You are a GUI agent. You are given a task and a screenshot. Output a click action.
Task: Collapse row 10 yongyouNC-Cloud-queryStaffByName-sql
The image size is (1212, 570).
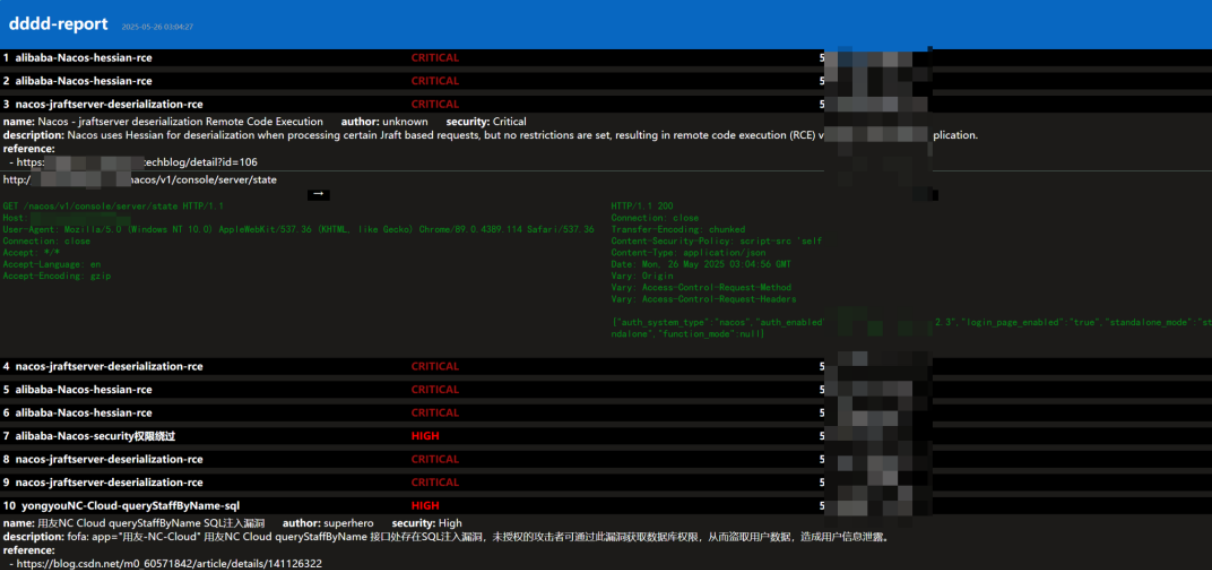[x=606, y=506]
